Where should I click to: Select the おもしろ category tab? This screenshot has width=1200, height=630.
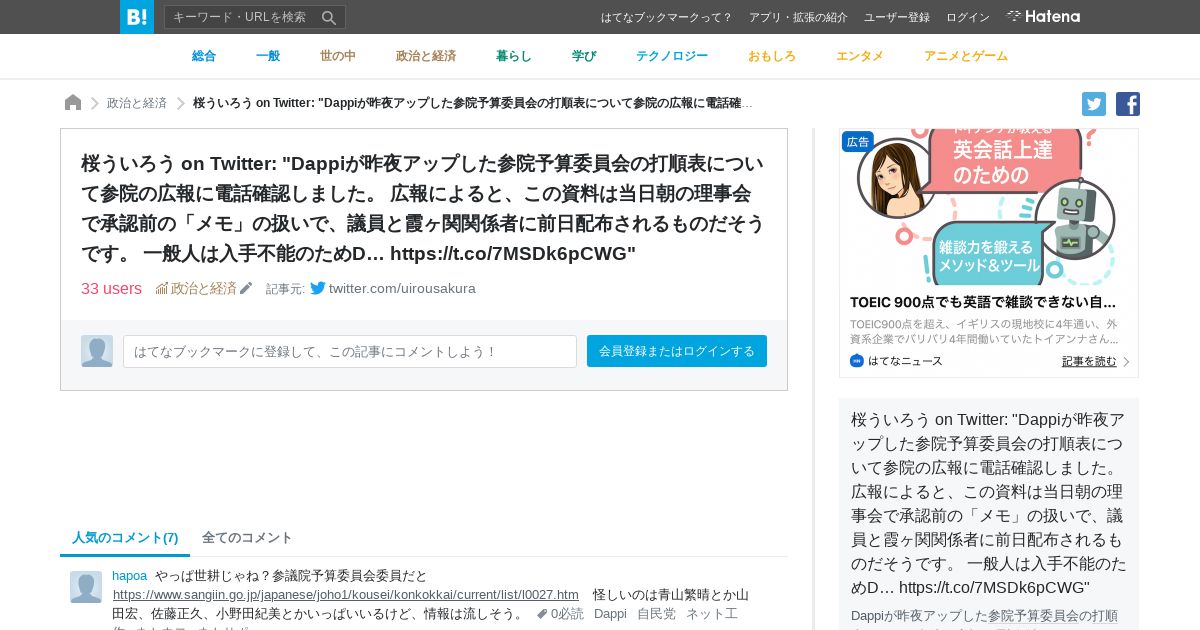(772, 56)
